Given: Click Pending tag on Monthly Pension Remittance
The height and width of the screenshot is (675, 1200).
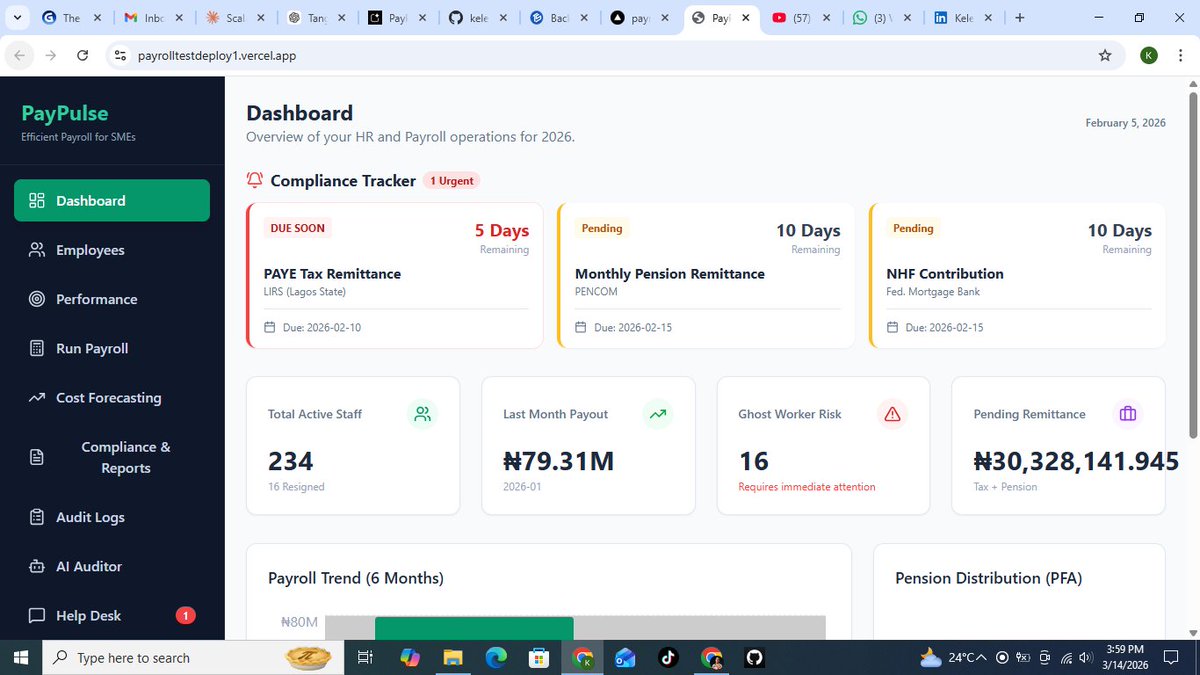Looking at the screenshot, I should pyautogui.click(x=602, y=228).
